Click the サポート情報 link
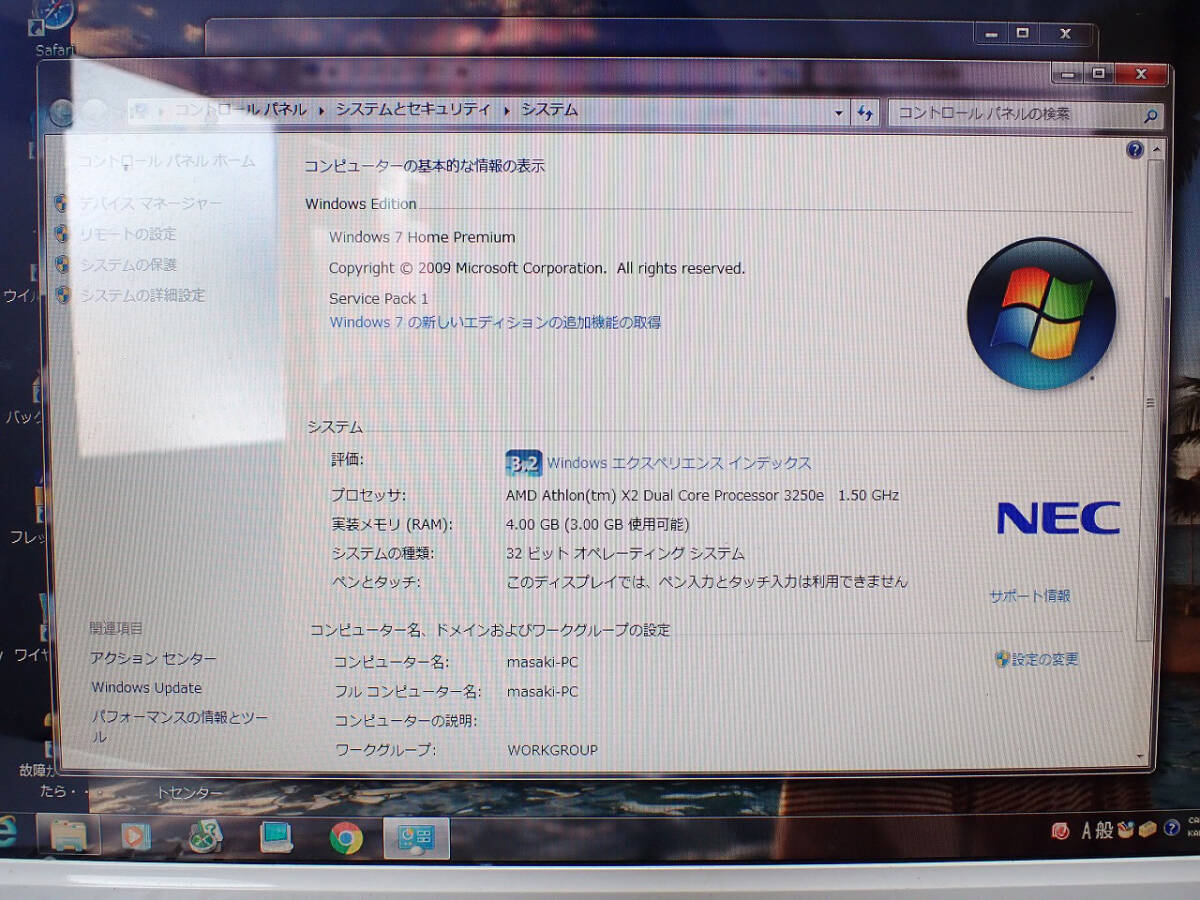This screenshot has height=900, width=1200. [x=1030, y=596]
